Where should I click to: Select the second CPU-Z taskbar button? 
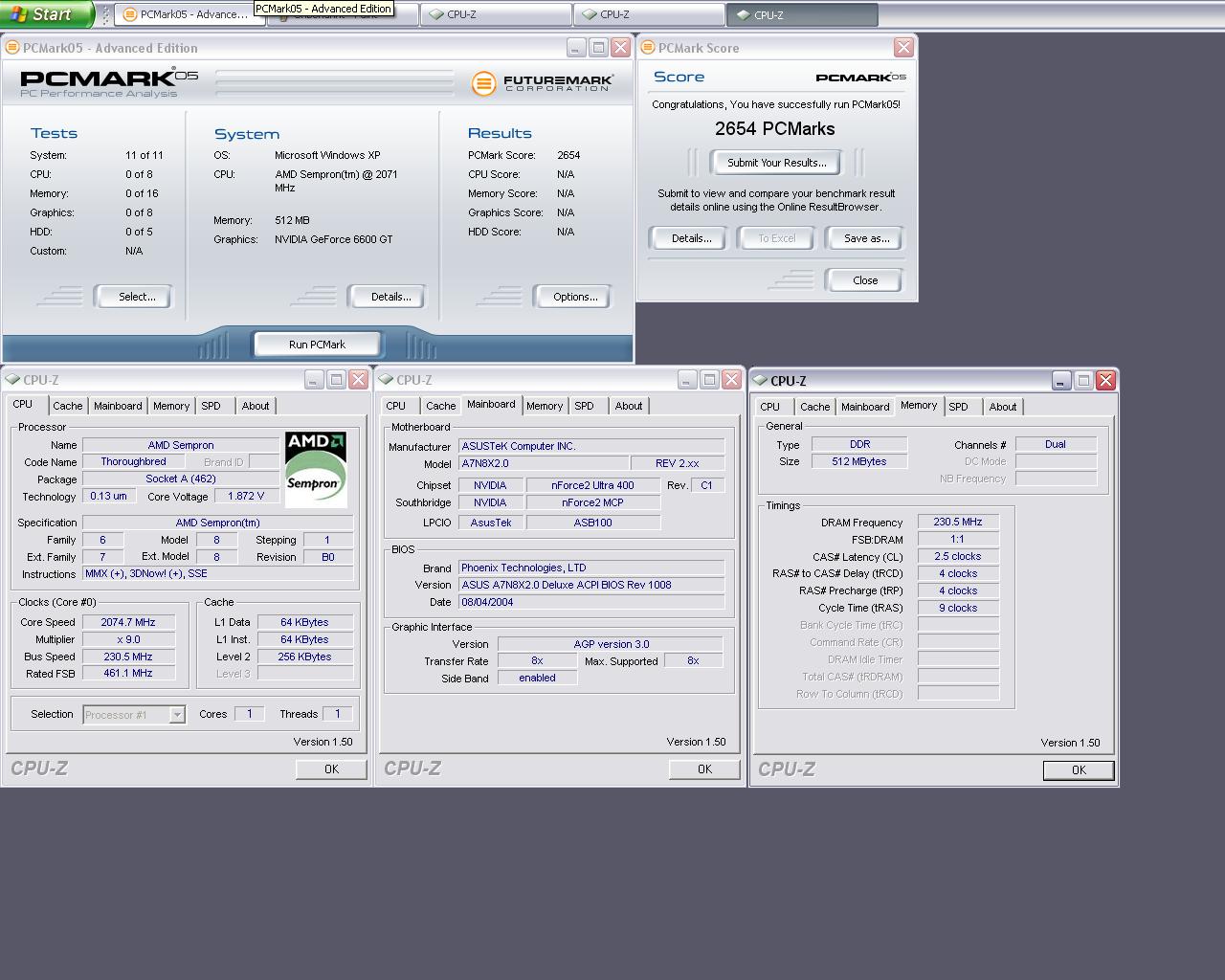[649, 15]
